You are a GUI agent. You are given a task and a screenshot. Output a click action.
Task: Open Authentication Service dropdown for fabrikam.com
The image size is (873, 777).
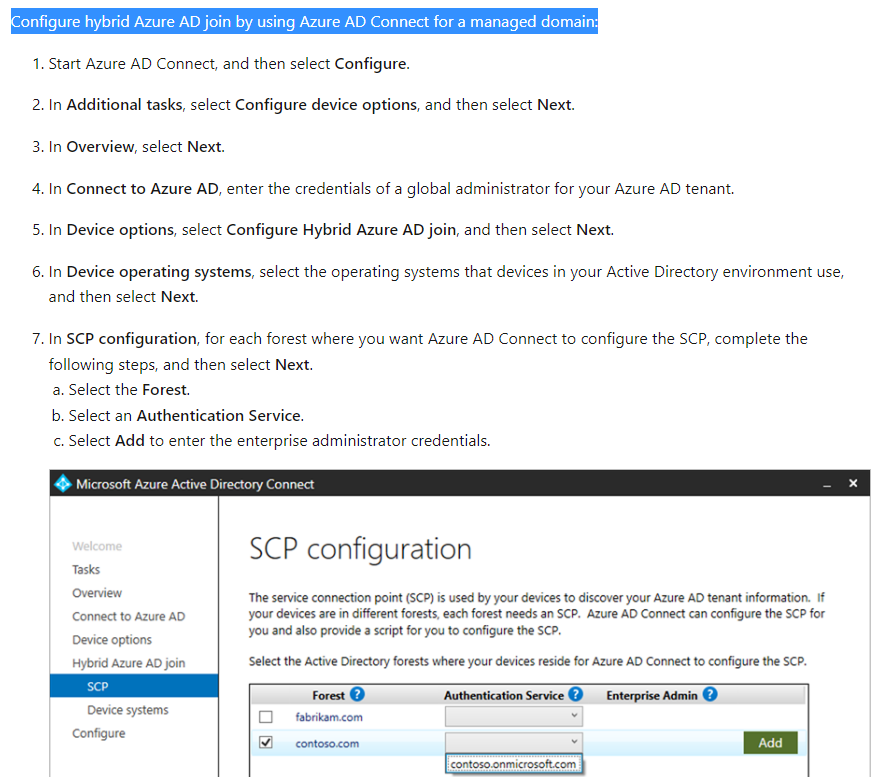point(513,715)
